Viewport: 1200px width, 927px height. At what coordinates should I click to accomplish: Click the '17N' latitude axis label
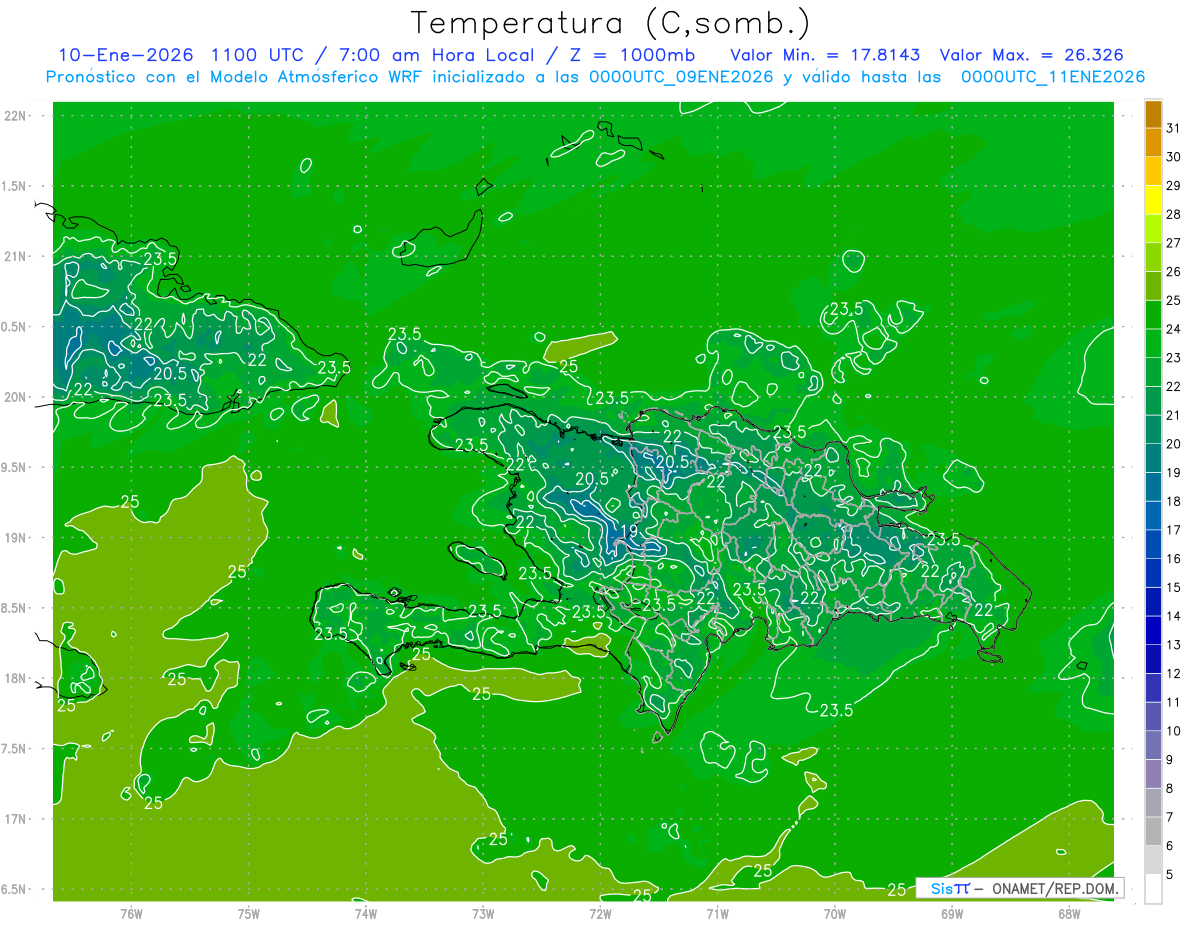click(16, 819)
